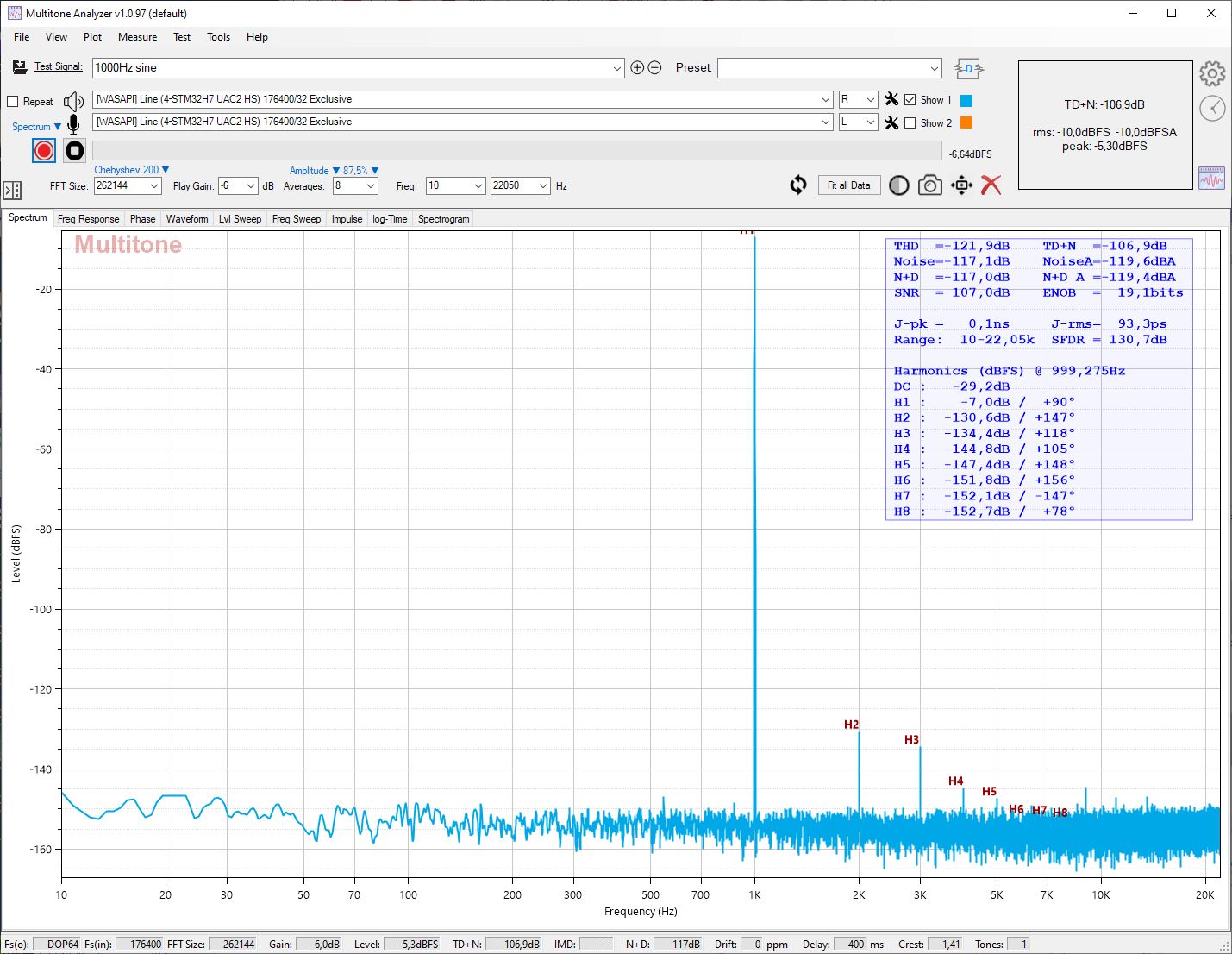Viewport: 1232px width, 954px height.
Task: Open the start frequency 10 dropdown
Action: [x=478, y=185]
